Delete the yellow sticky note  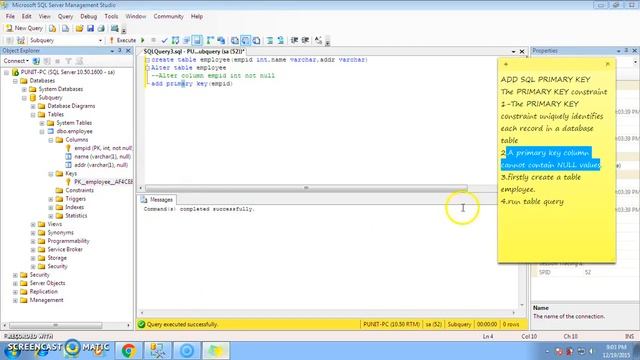point(608,64)
